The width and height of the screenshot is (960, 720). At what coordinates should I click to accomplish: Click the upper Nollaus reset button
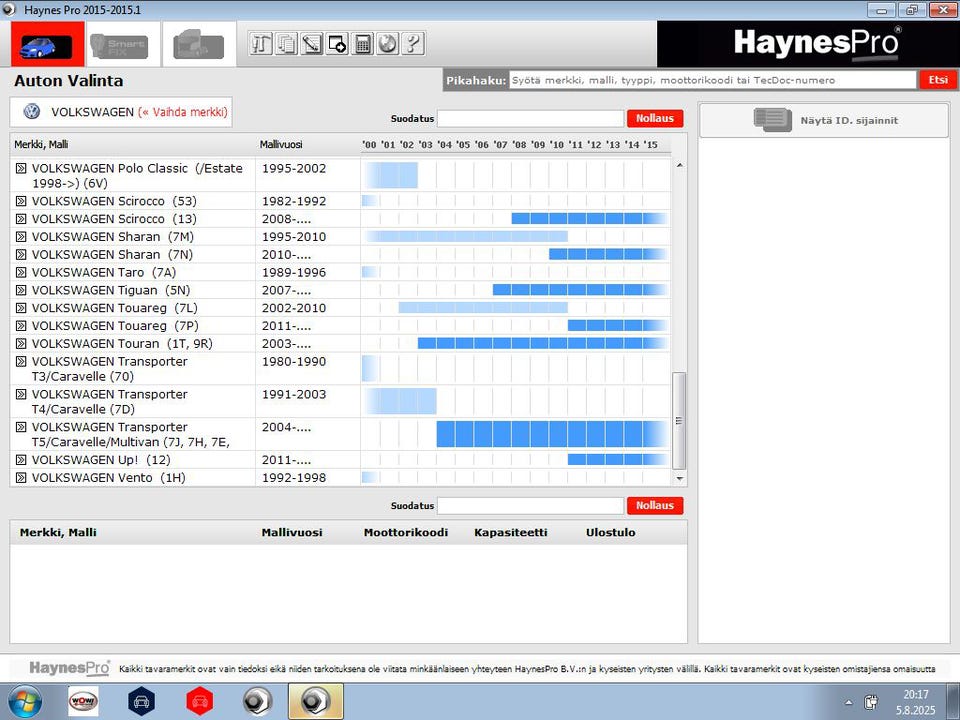654,119
